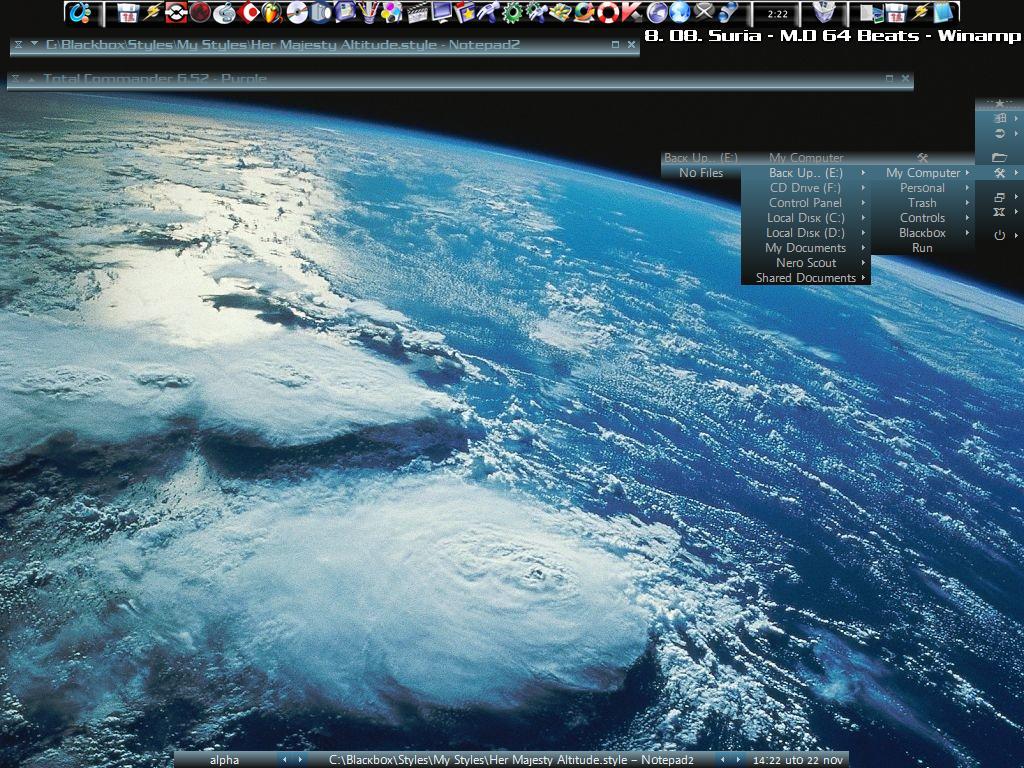Open Local Disk (D:) menu entry

coord(805,233)
